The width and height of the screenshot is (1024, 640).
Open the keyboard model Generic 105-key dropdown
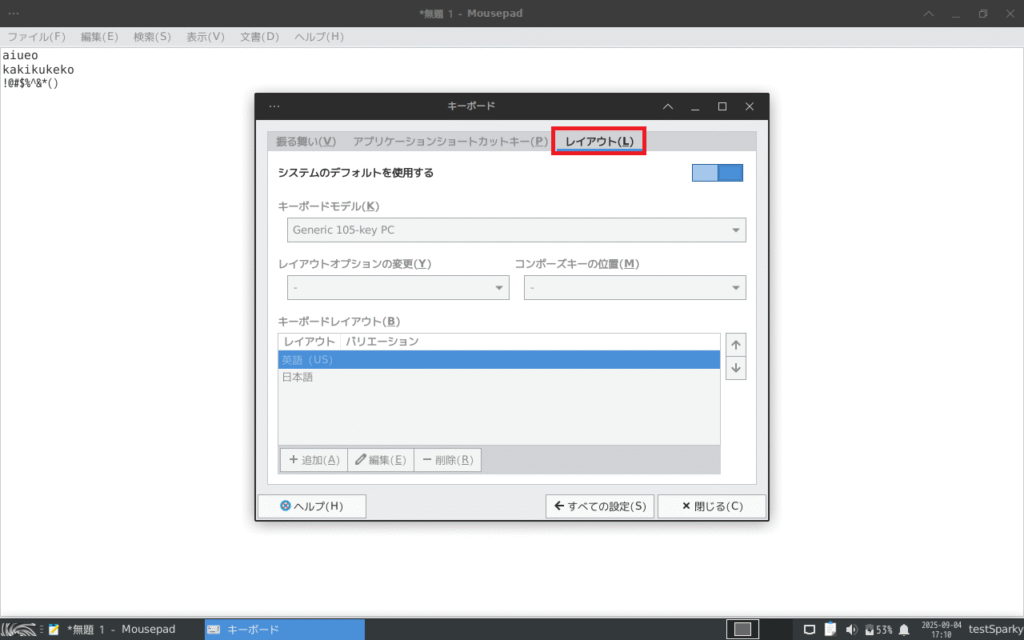point(516,230)
